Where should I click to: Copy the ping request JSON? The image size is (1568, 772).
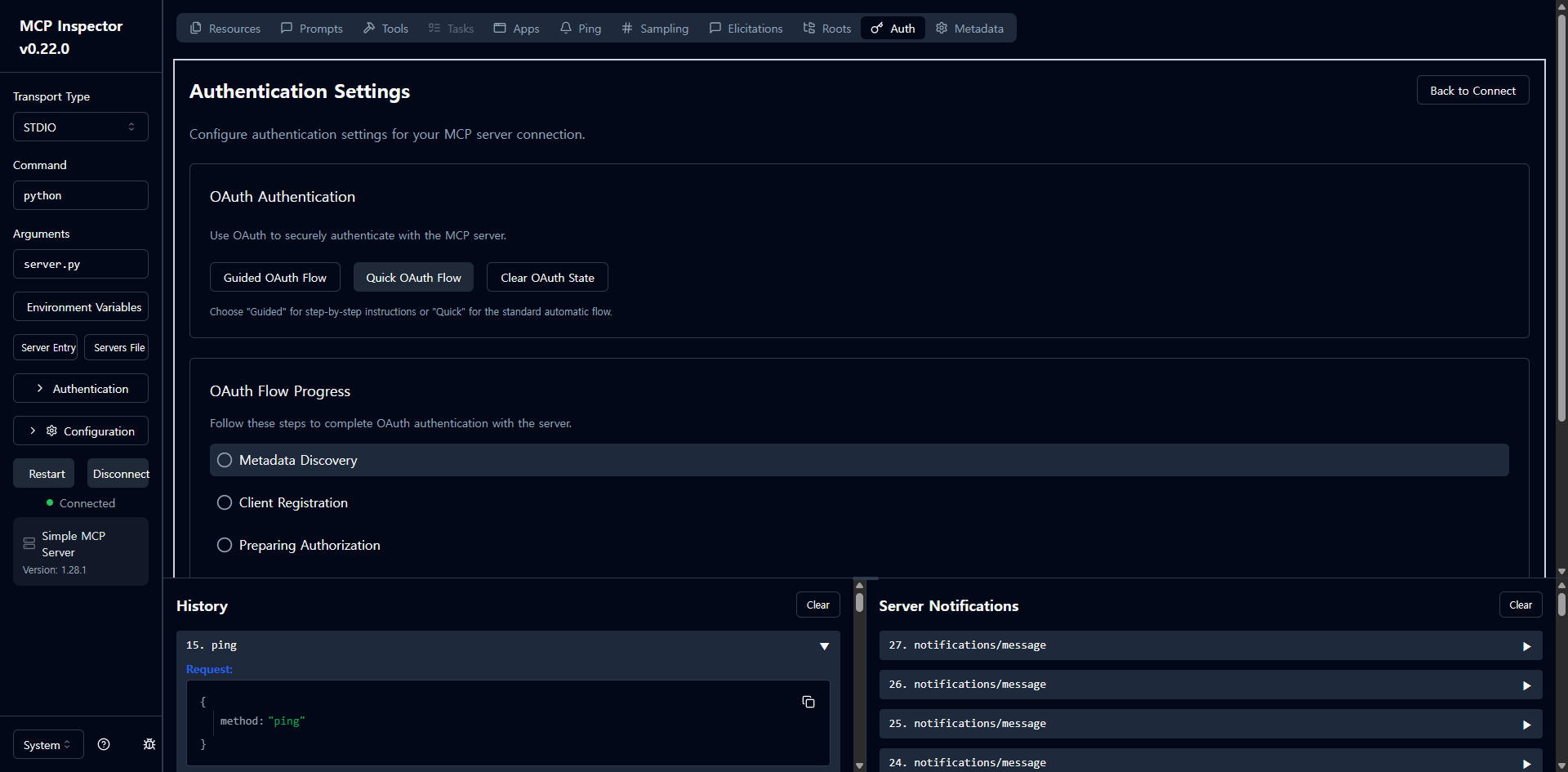click(x=808, y=702)
